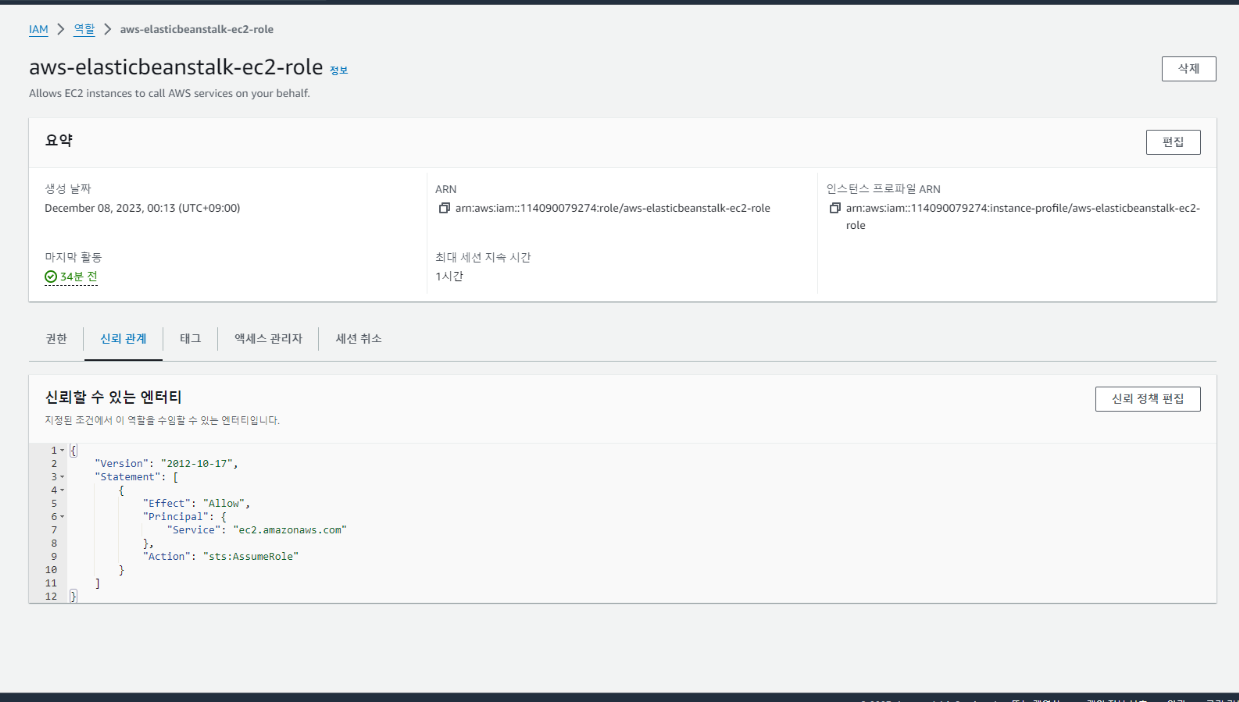1239x702 pixels.
Task: Select the role ARN value text
Action: point(613,208)
